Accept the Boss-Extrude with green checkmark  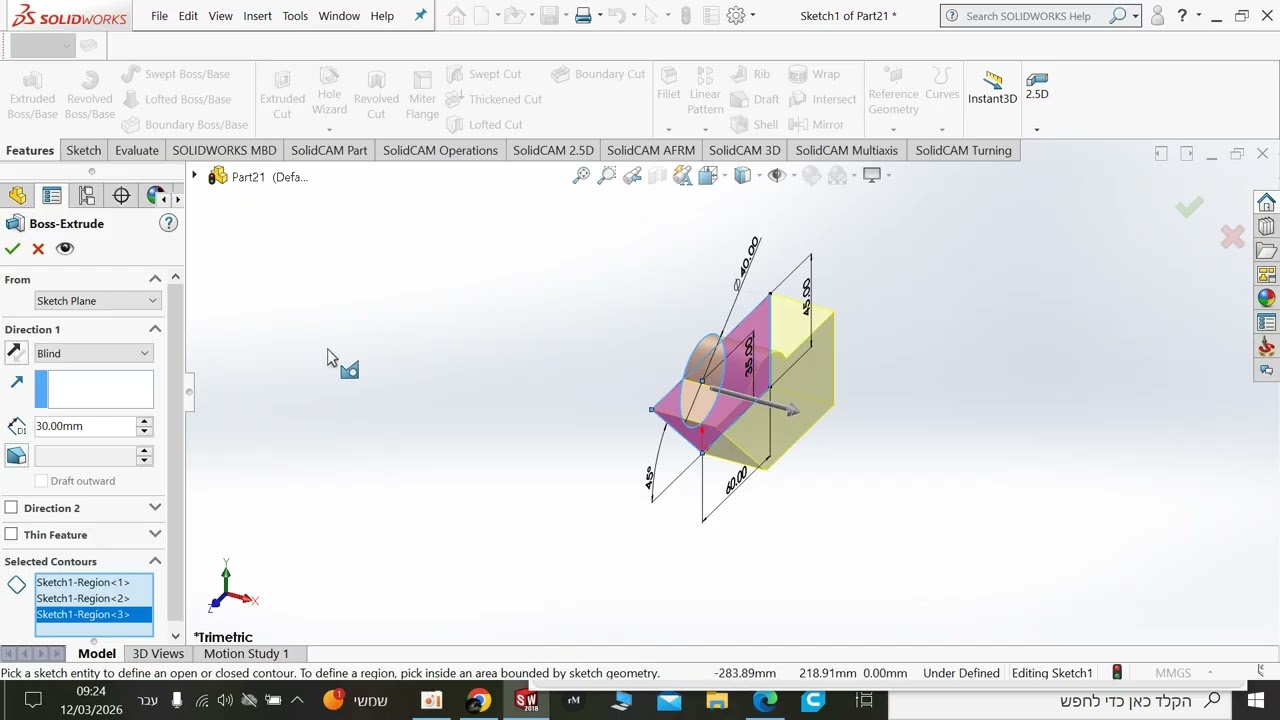click(x=12, y=249)
